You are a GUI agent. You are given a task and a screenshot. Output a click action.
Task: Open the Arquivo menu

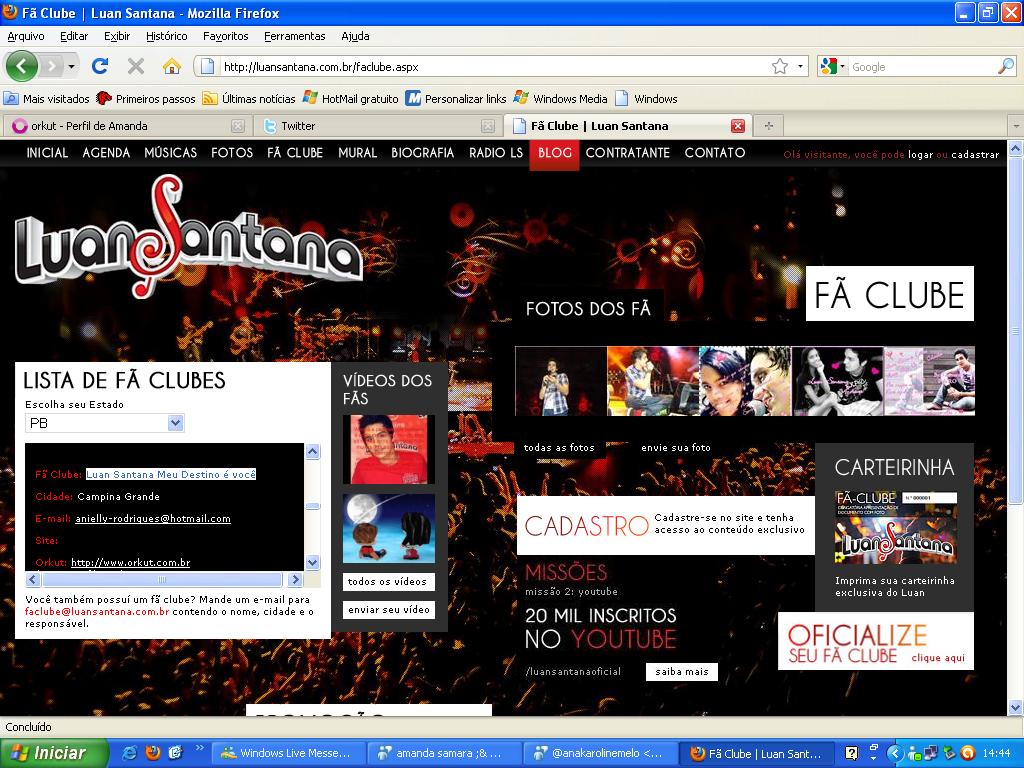point(26,37)
